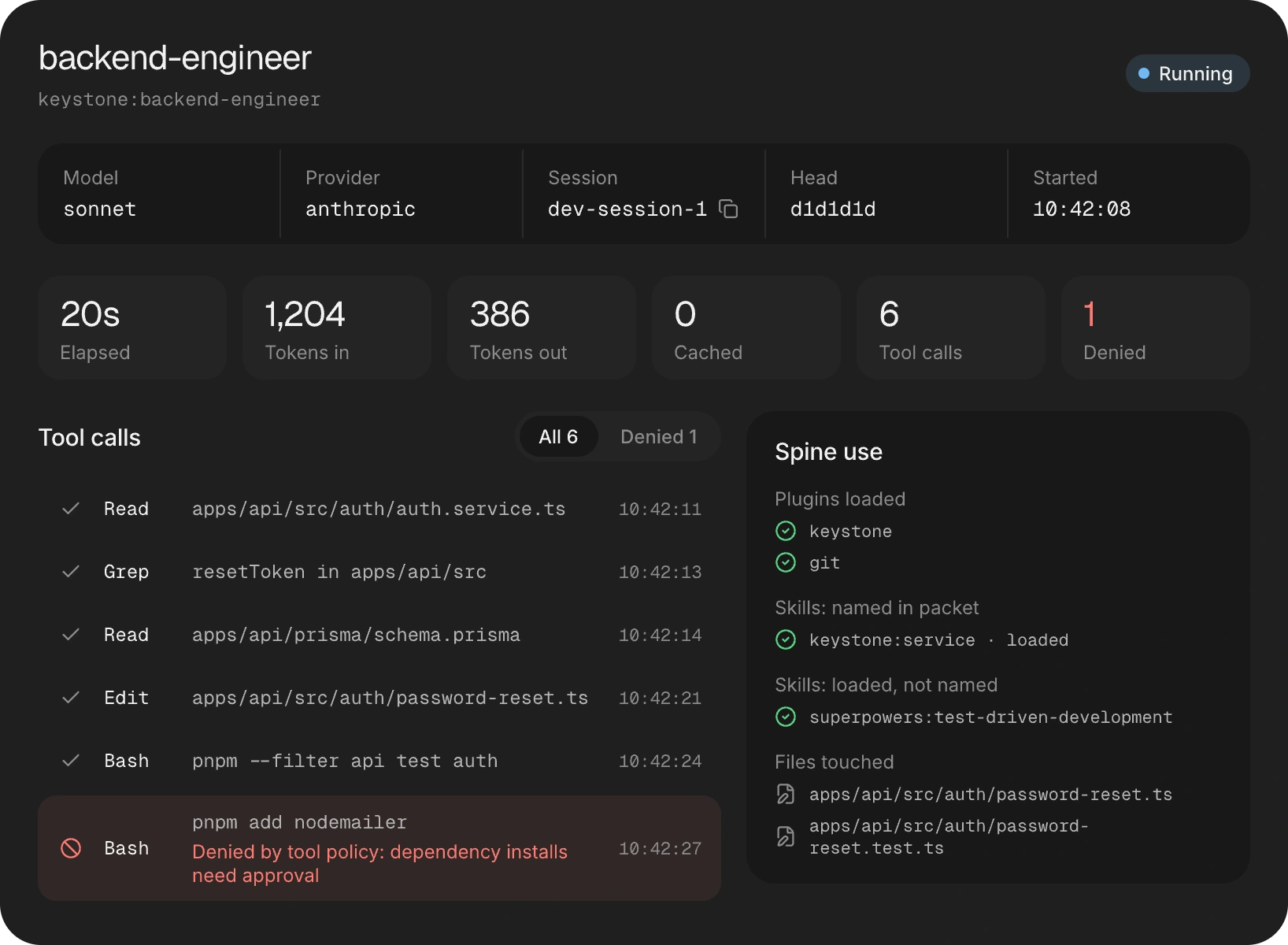The height and width of the screenshot is (945, 1288).
Task: Click the sonnet model value
Action: (100, 209)
